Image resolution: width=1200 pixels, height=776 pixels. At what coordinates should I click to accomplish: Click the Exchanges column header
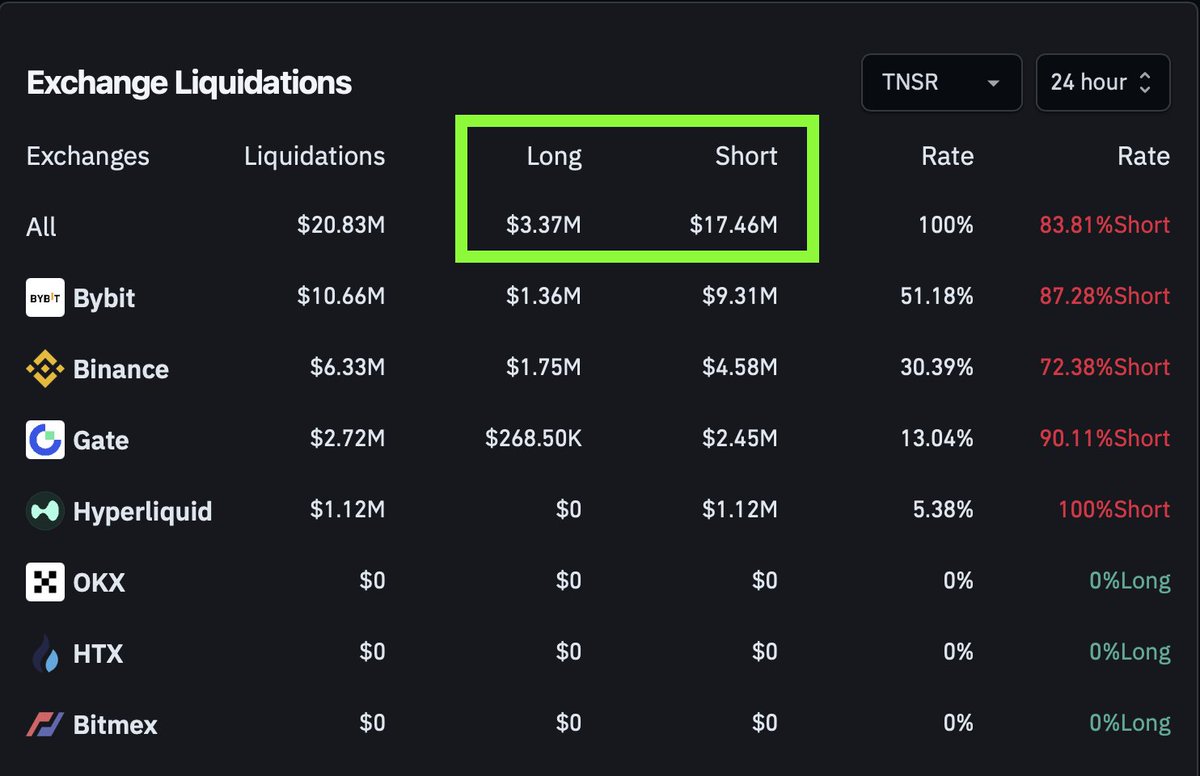coord(88,156)
